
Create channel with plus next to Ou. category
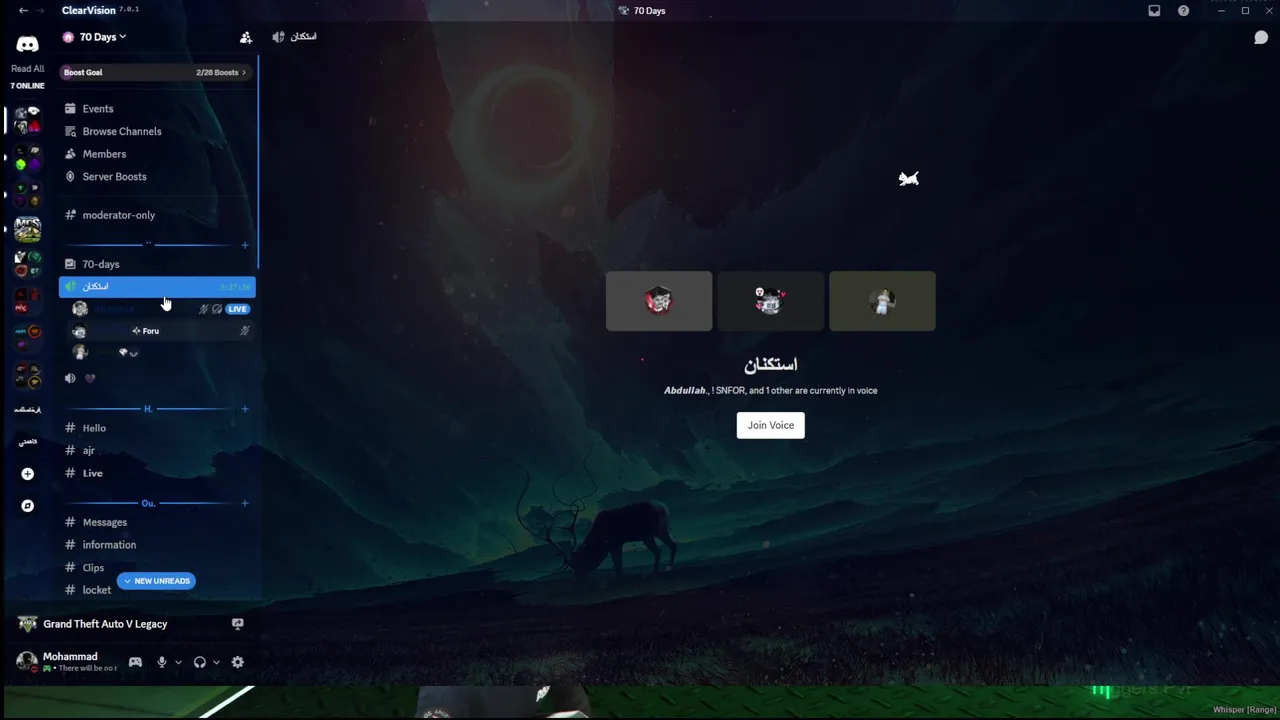pos(245,503)
